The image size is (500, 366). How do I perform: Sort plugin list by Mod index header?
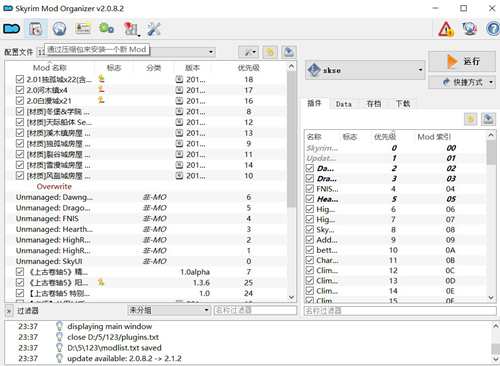coord(434,137)
